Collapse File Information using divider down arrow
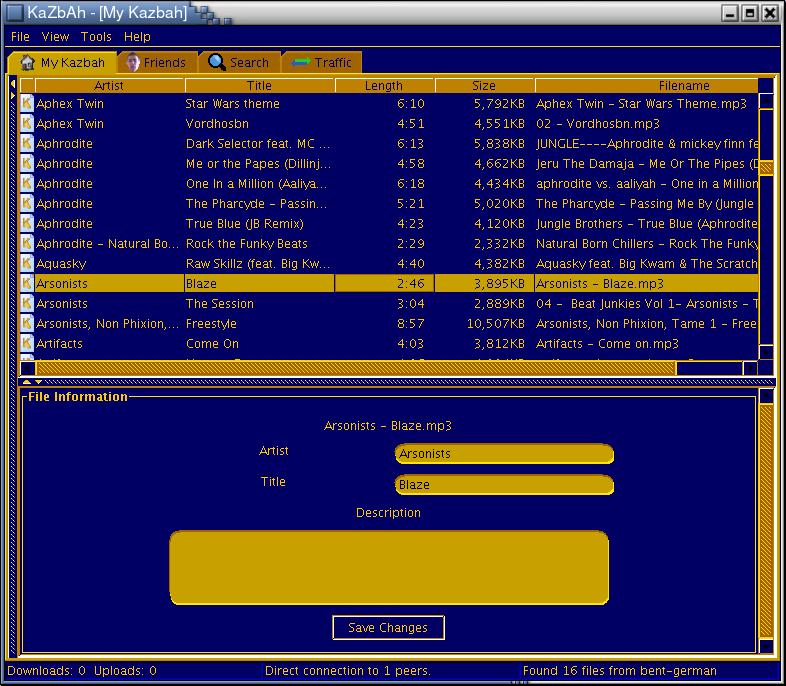The image size is (786, 686). click(38, 382)
